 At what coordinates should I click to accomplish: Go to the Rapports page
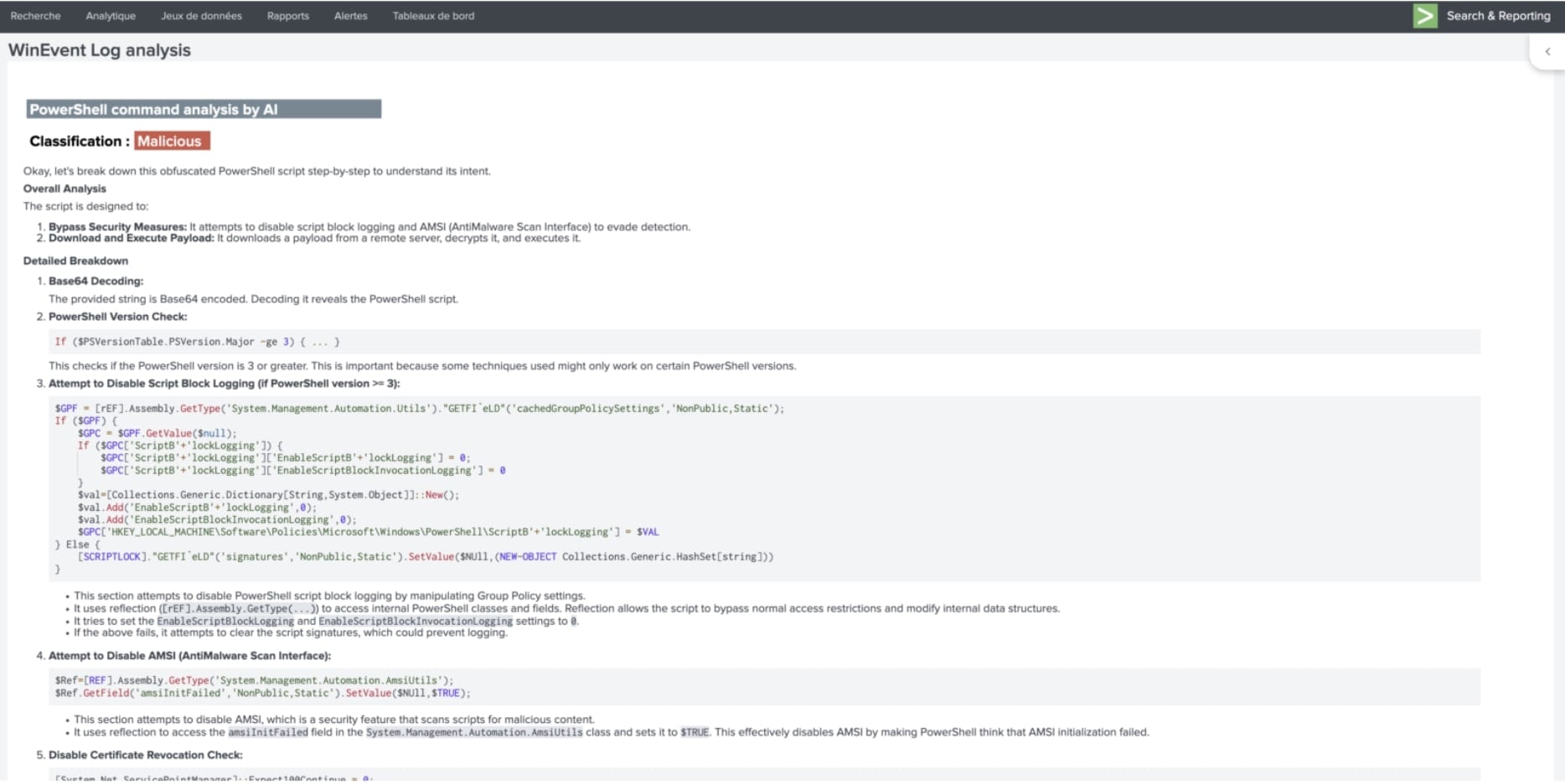coord(287,16)
